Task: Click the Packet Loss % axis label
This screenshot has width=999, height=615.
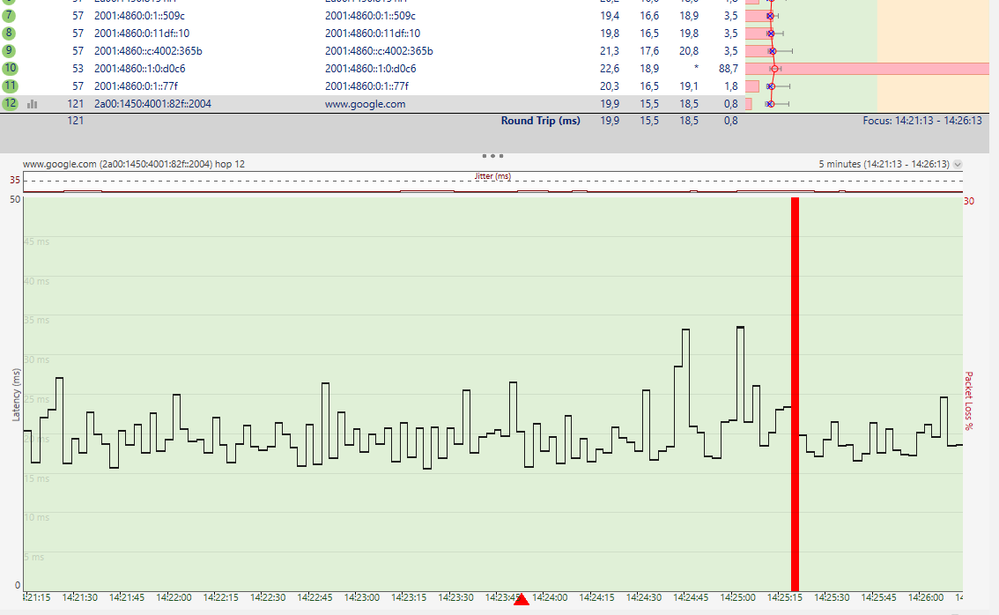Action: 969,401
